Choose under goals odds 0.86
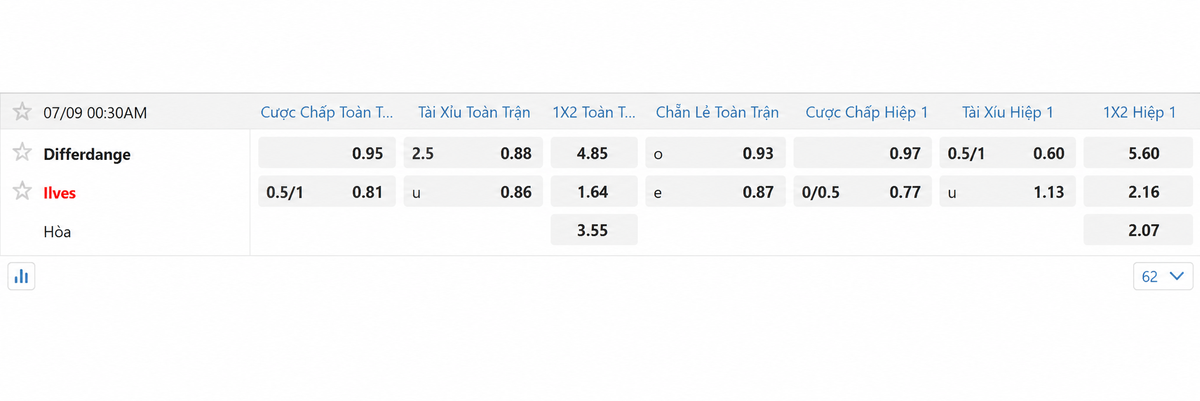Screen dimensions: 1200x401 coord(474,192)
